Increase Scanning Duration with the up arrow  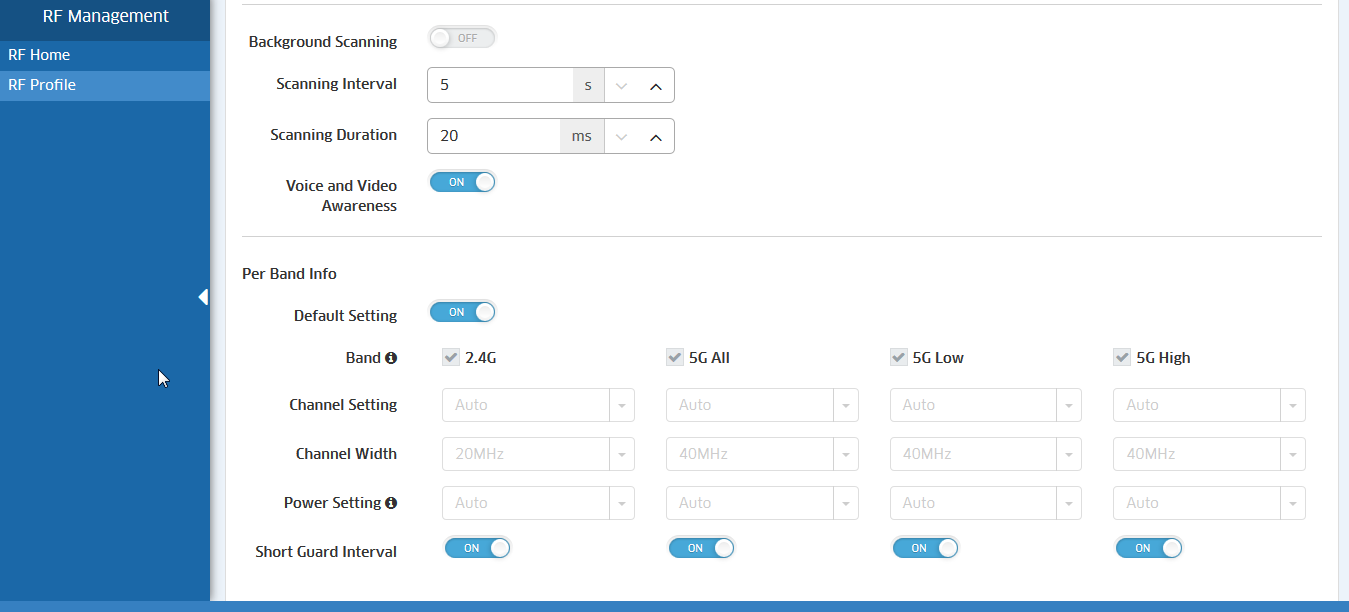[x=656, y=137]
